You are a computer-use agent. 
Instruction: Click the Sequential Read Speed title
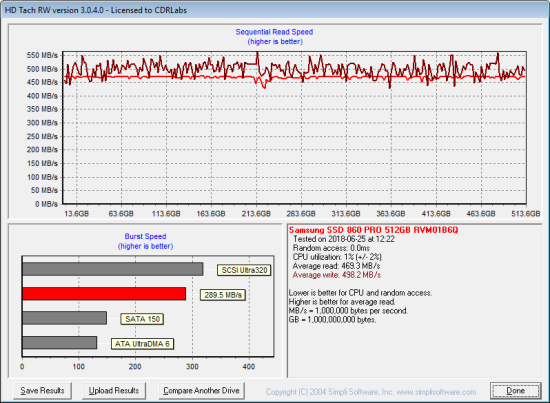pyautogui.click(x=274, y=32)
